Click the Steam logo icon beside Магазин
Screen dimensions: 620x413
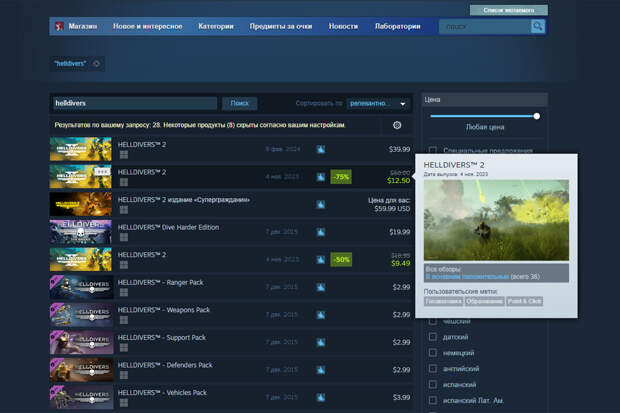[59, 26]
